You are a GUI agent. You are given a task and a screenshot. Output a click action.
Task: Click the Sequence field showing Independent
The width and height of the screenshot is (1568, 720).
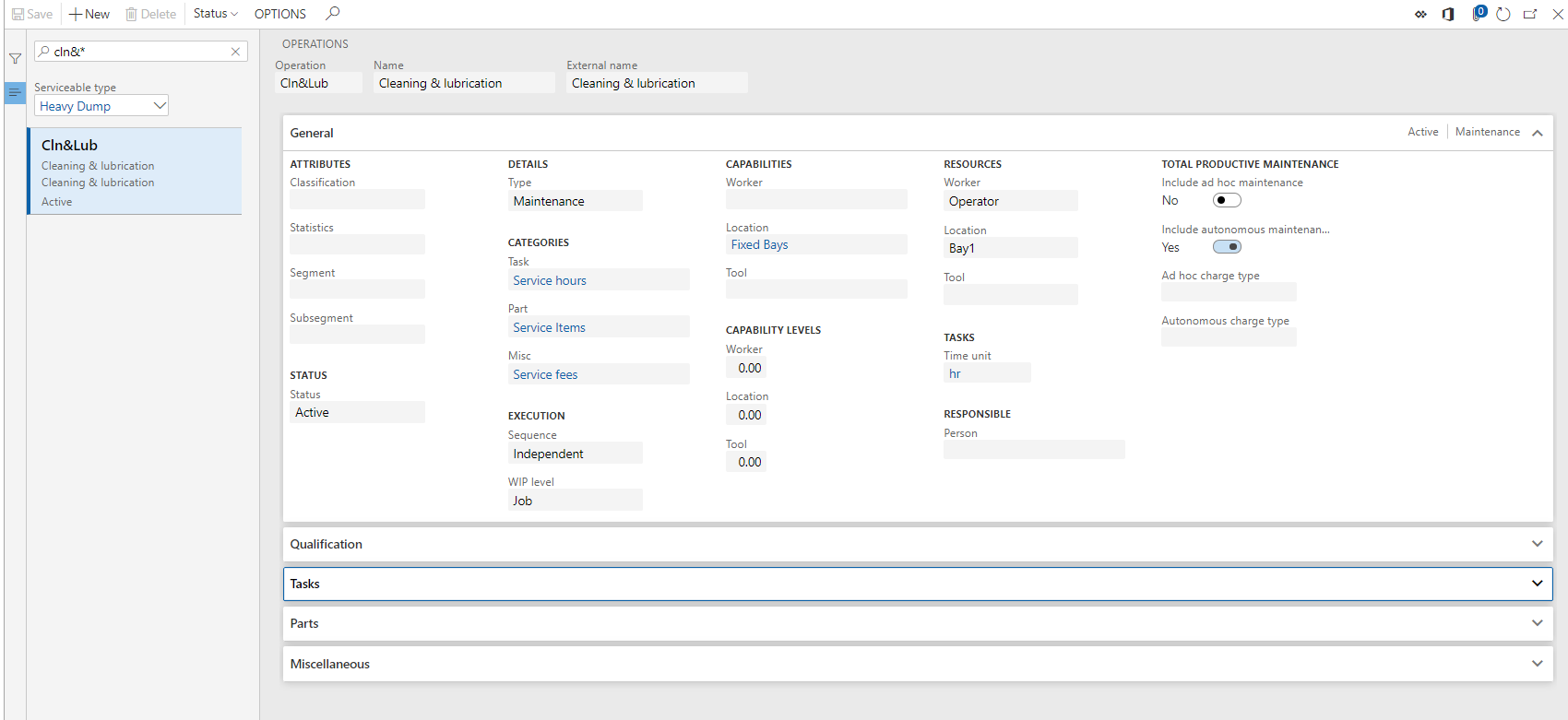click(x=576, y=454)
